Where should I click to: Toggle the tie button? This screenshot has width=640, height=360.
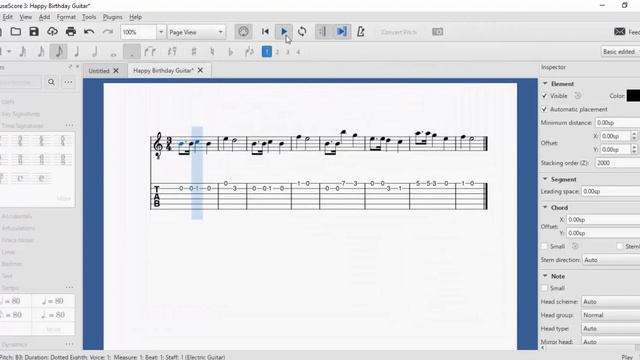pyautogui.click(x=150, y=51)
